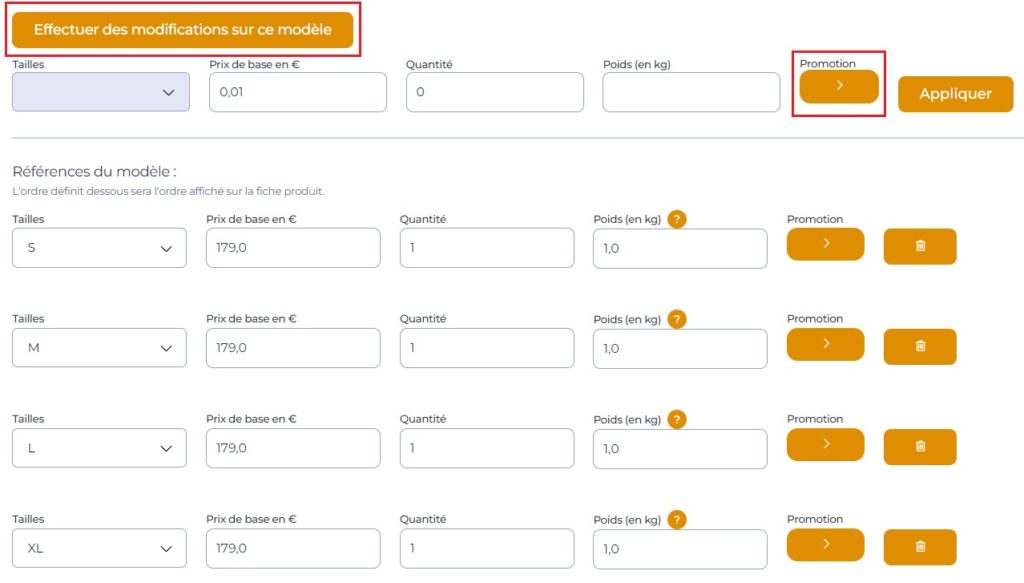Open the Tailles dropdown showing M
The image size is (1024, 583).
click(99, 348)
